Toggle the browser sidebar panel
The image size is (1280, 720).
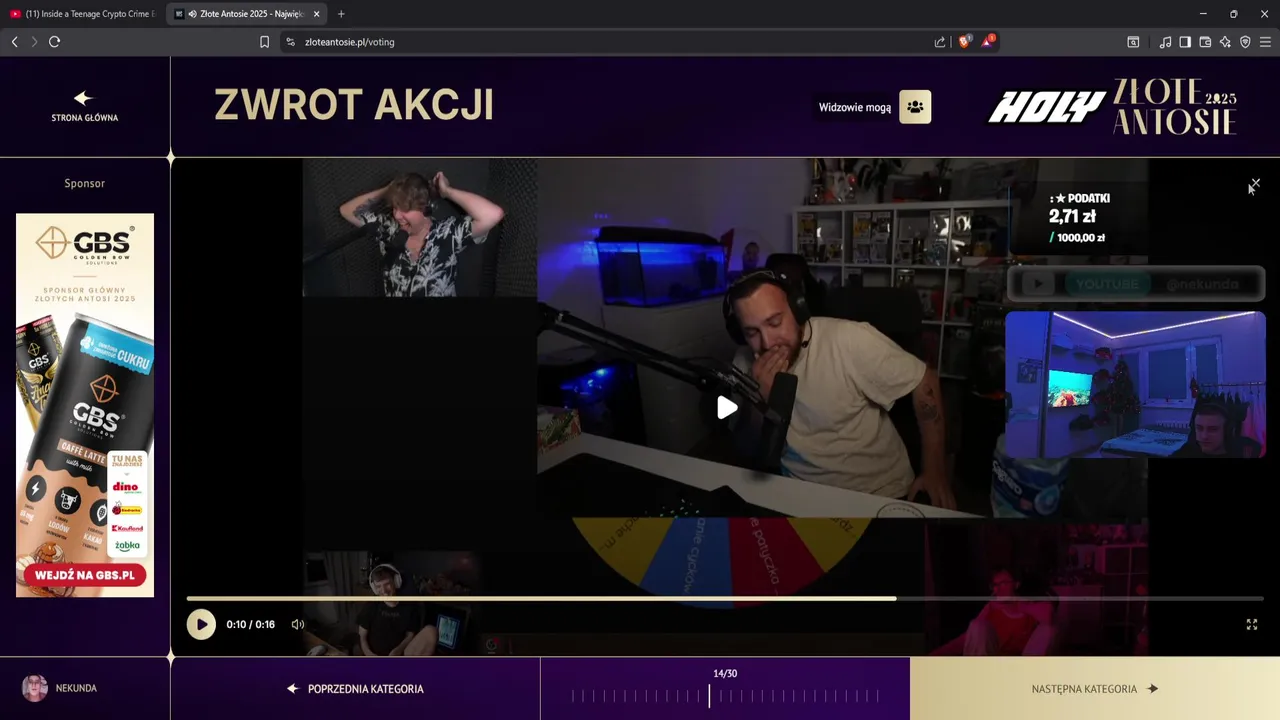1185,42
